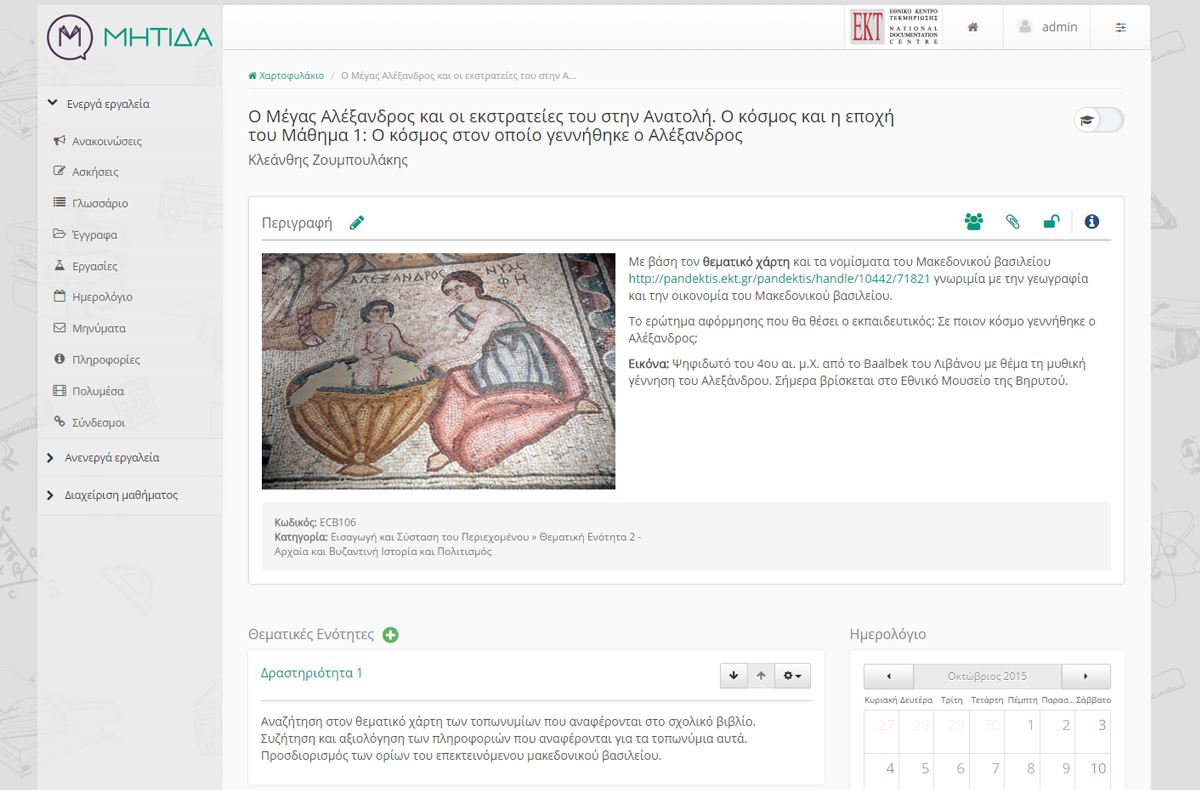Image resolution: width=1200 pixels, height=790 pixels.
Task: Toggle the student view switch
Action: (1098, 120)
